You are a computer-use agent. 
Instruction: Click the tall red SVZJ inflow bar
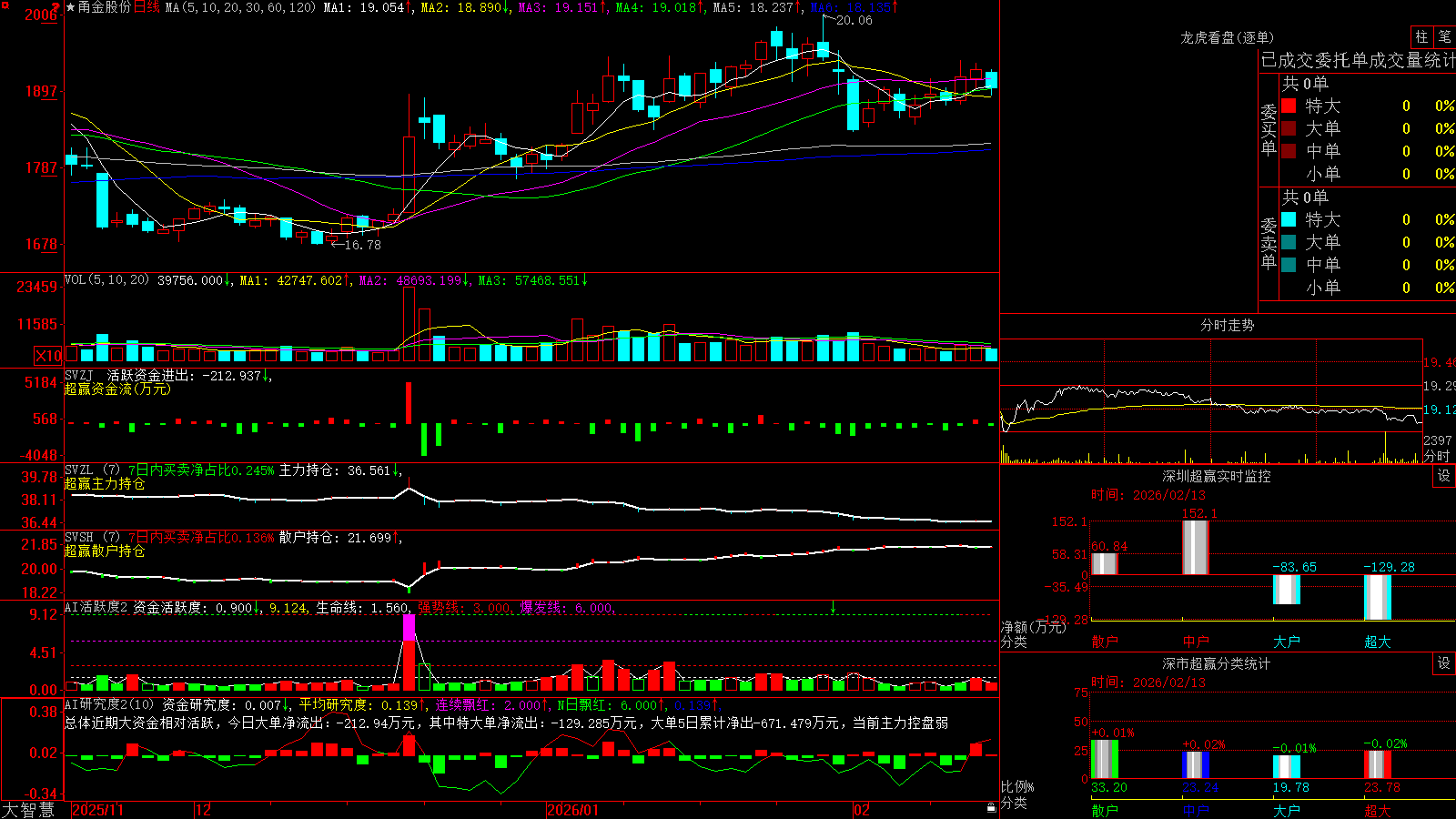click(x=409, y=403)
